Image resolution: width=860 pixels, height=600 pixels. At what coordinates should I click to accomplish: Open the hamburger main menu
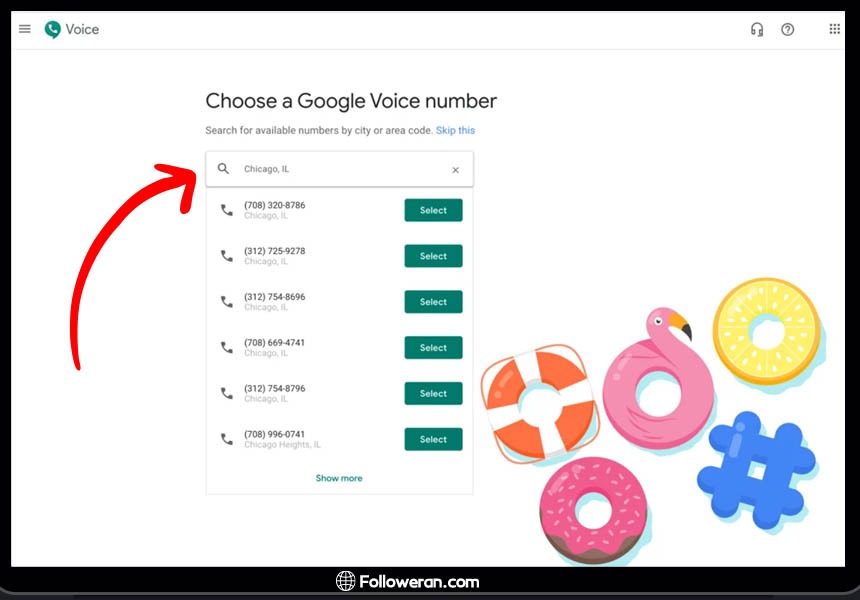(25, 29)
